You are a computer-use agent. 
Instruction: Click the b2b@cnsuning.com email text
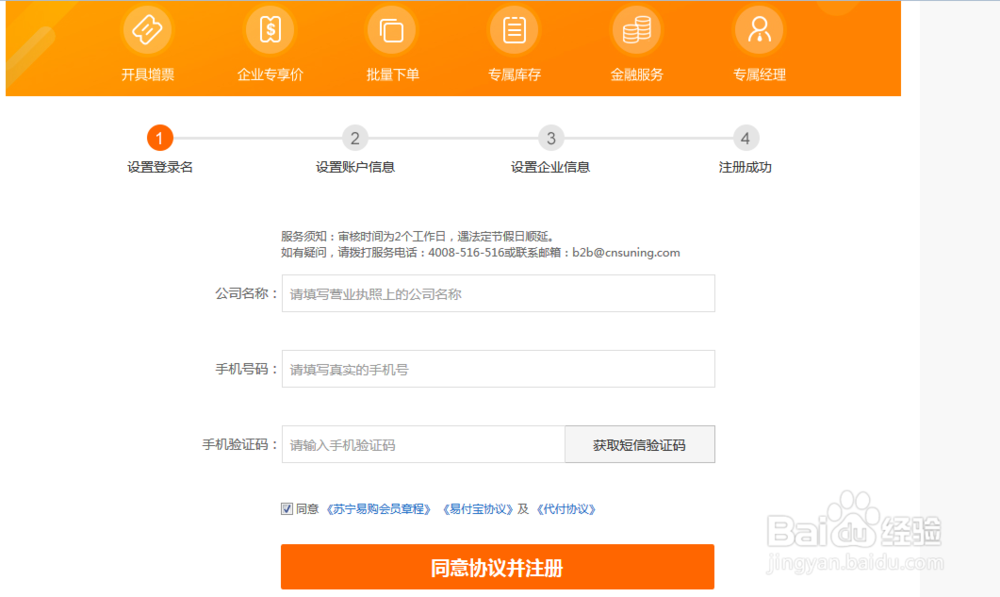tap(626, 253)
